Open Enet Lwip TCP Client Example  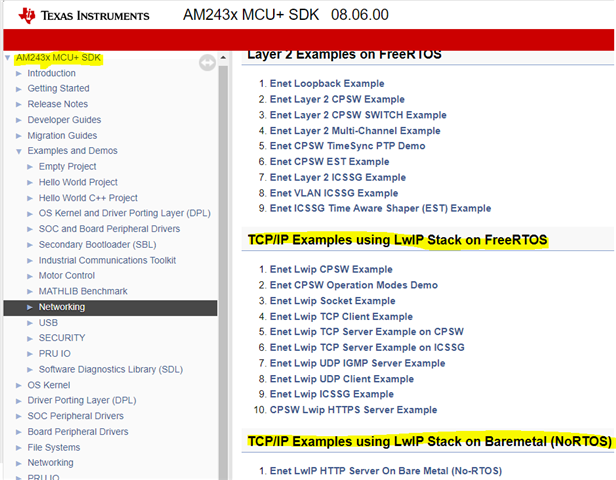[x=341, y=317]
